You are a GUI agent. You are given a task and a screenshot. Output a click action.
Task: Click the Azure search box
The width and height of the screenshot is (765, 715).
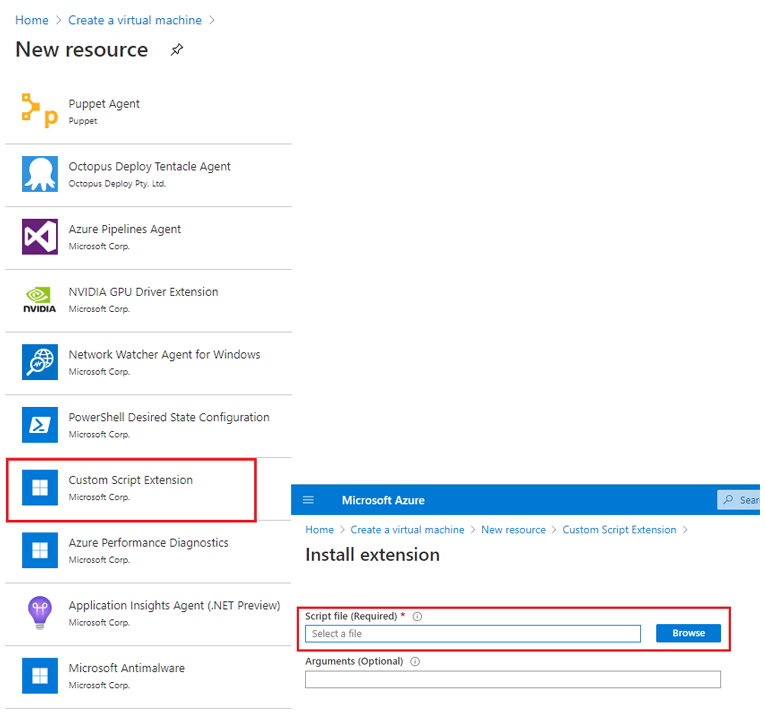click(742, 500)
